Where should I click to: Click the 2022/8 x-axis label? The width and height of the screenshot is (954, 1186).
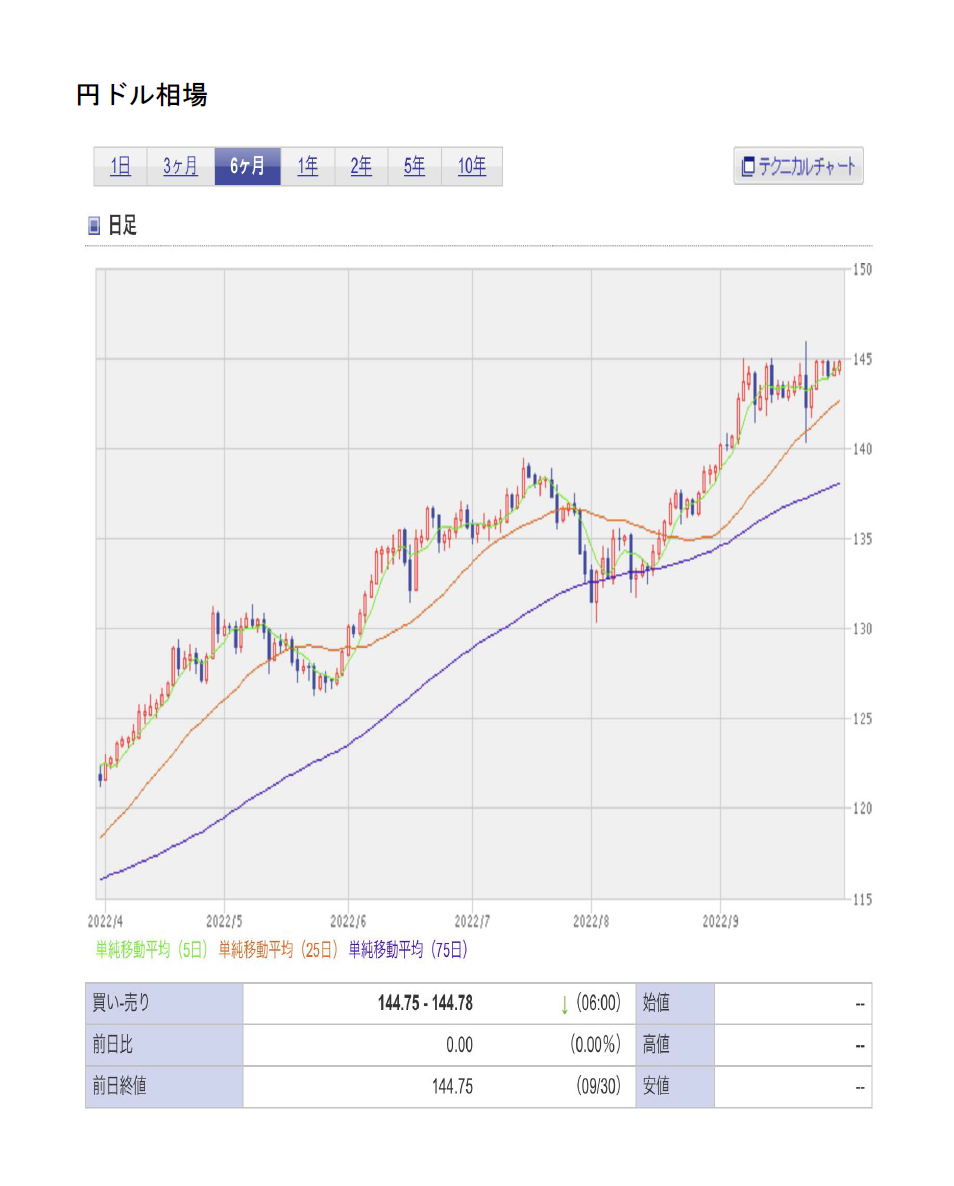click(x=591, y=921)
